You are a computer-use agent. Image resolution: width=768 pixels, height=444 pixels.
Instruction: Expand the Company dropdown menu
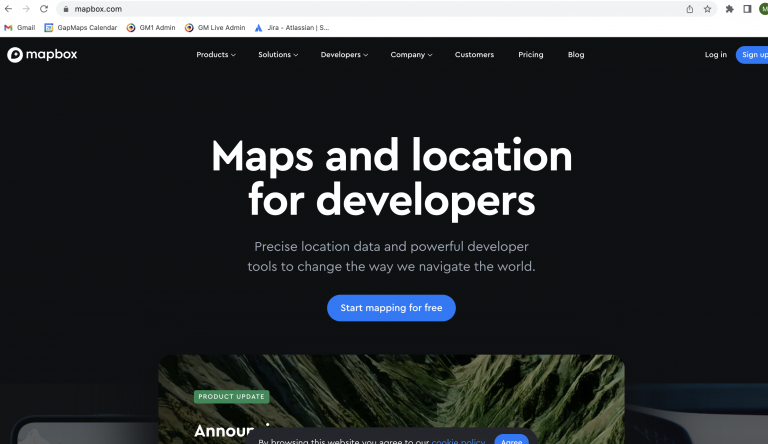[411, 55]
